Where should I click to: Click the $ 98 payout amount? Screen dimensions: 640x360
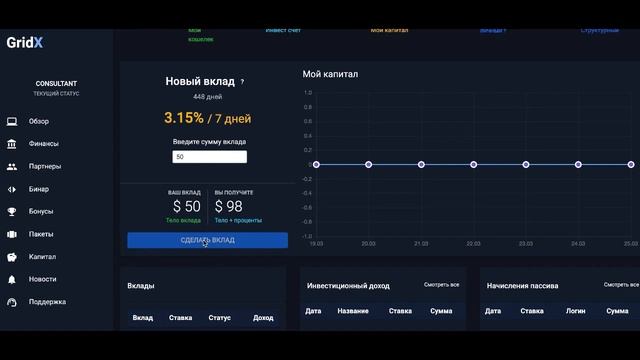coord(229,207)
